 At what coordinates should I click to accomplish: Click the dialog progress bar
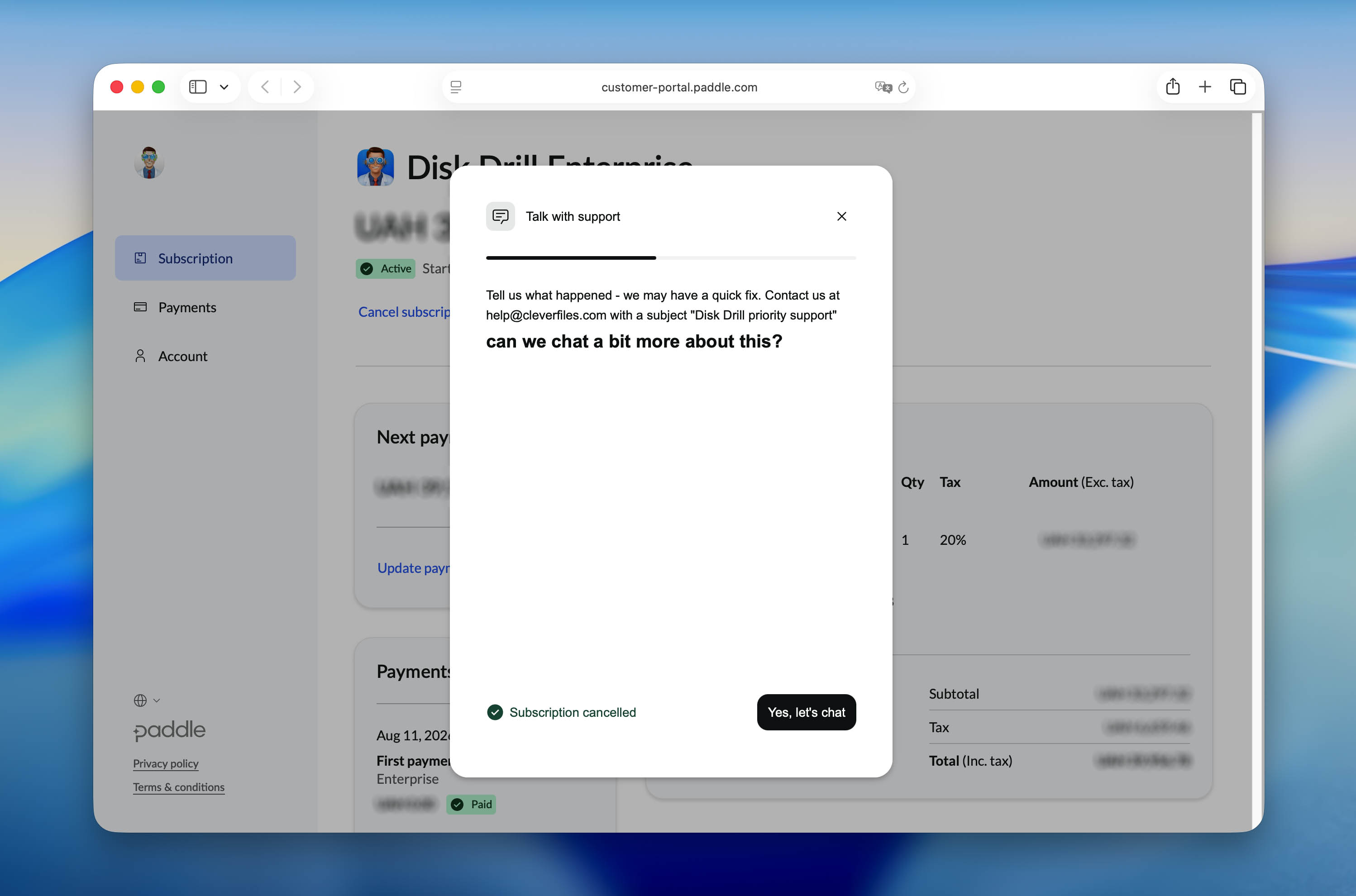coord(671,258)
